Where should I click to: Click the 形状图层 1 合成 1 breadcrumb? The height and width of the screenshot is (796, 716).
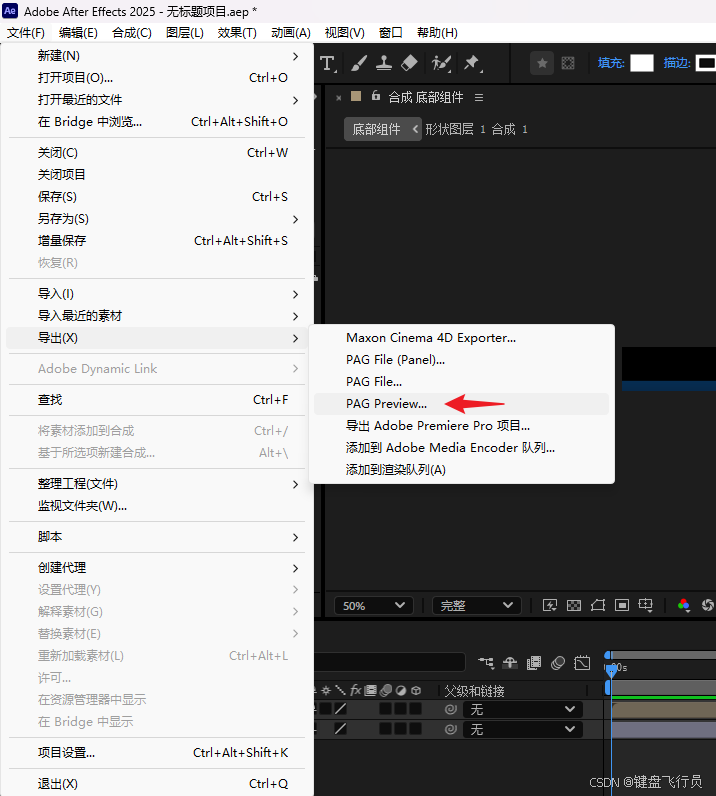[476, 129]
